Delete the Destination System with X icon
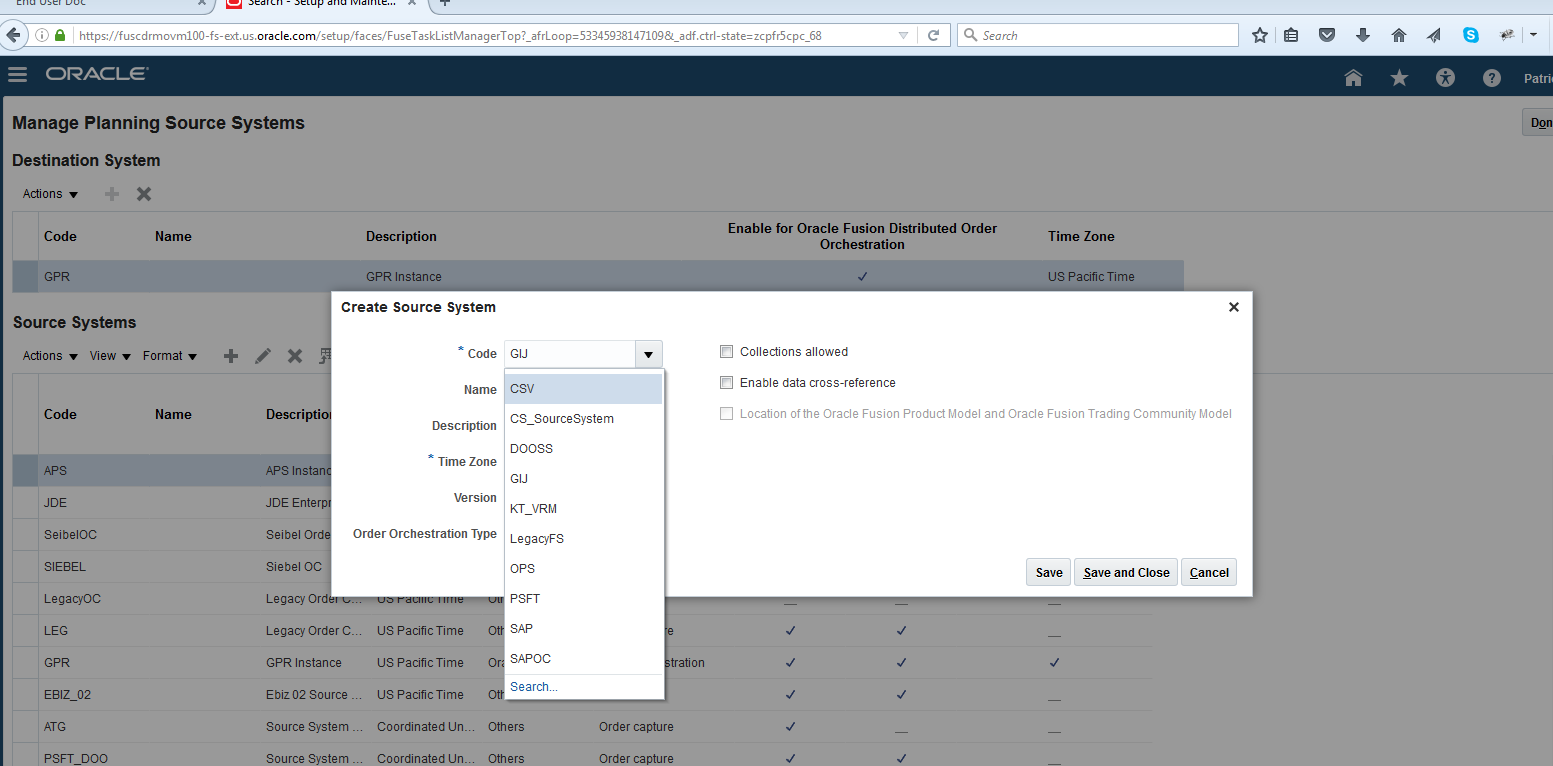This screenshot has height=766, width=1553. point(144,194)
